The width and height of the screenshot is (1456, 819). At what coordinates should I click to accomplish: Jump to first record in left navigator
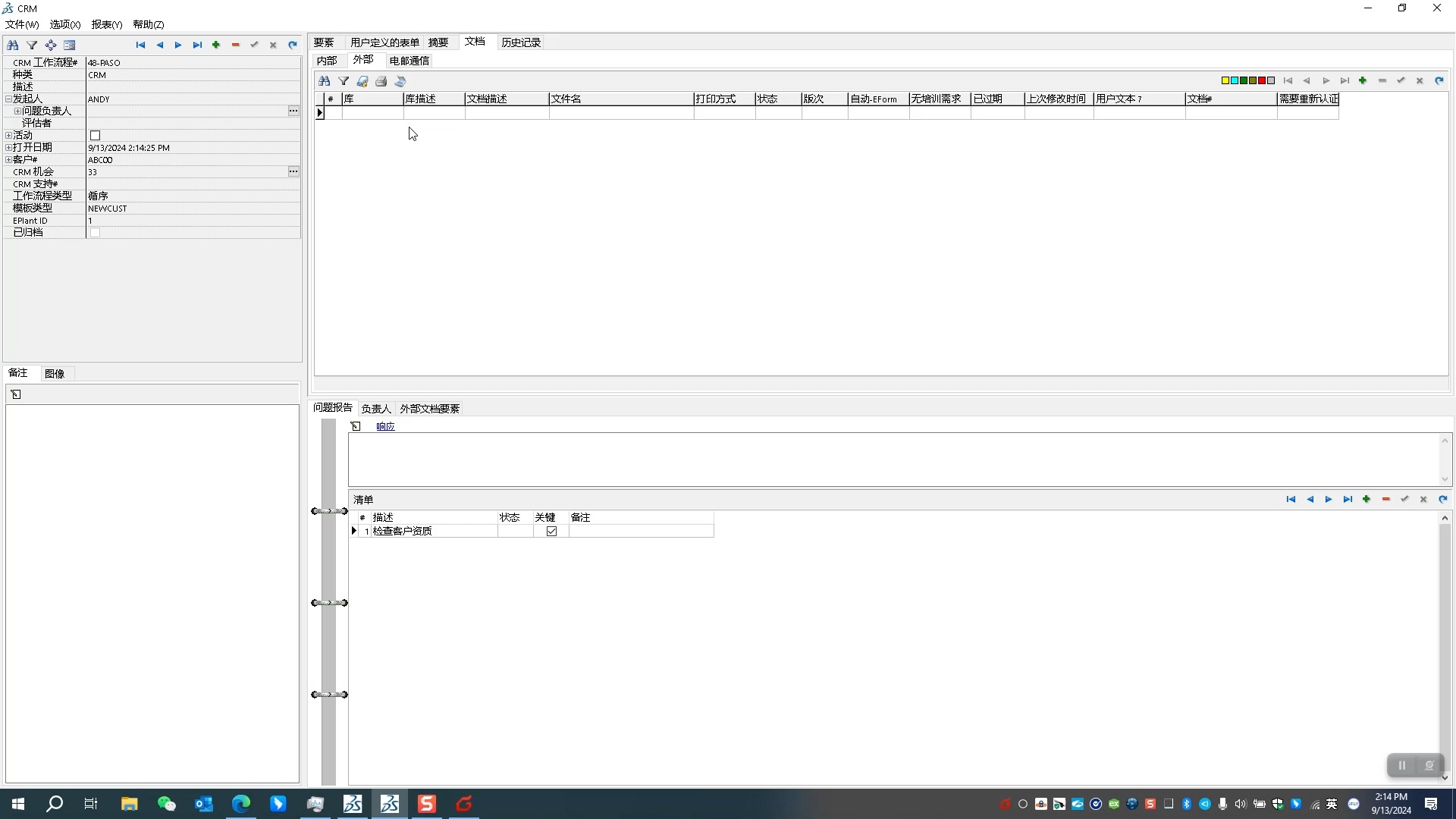(140, 45)
